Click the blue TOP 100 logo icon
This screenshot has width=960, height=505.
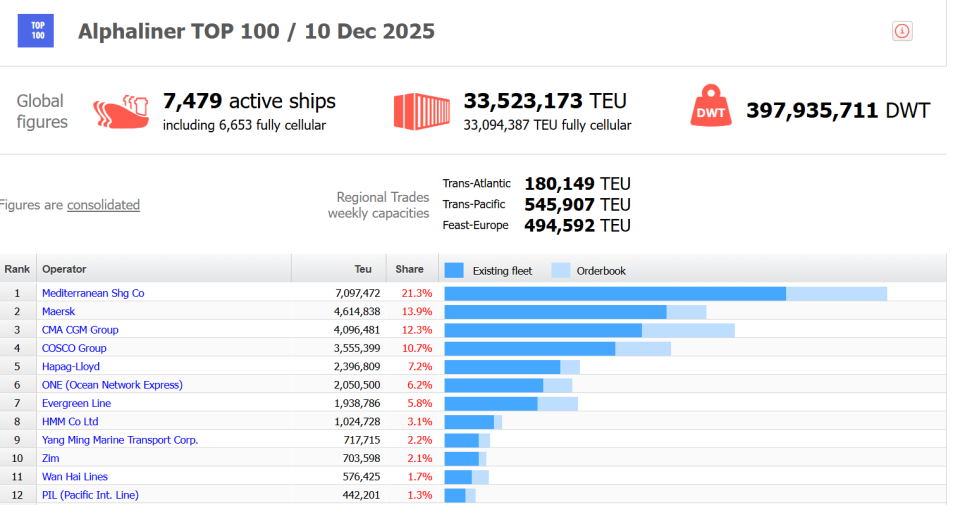coord(36,31)
